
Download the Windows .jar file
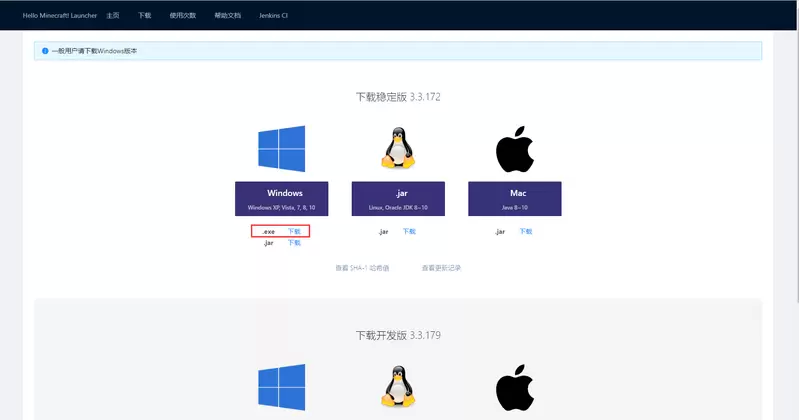(294, 243)
